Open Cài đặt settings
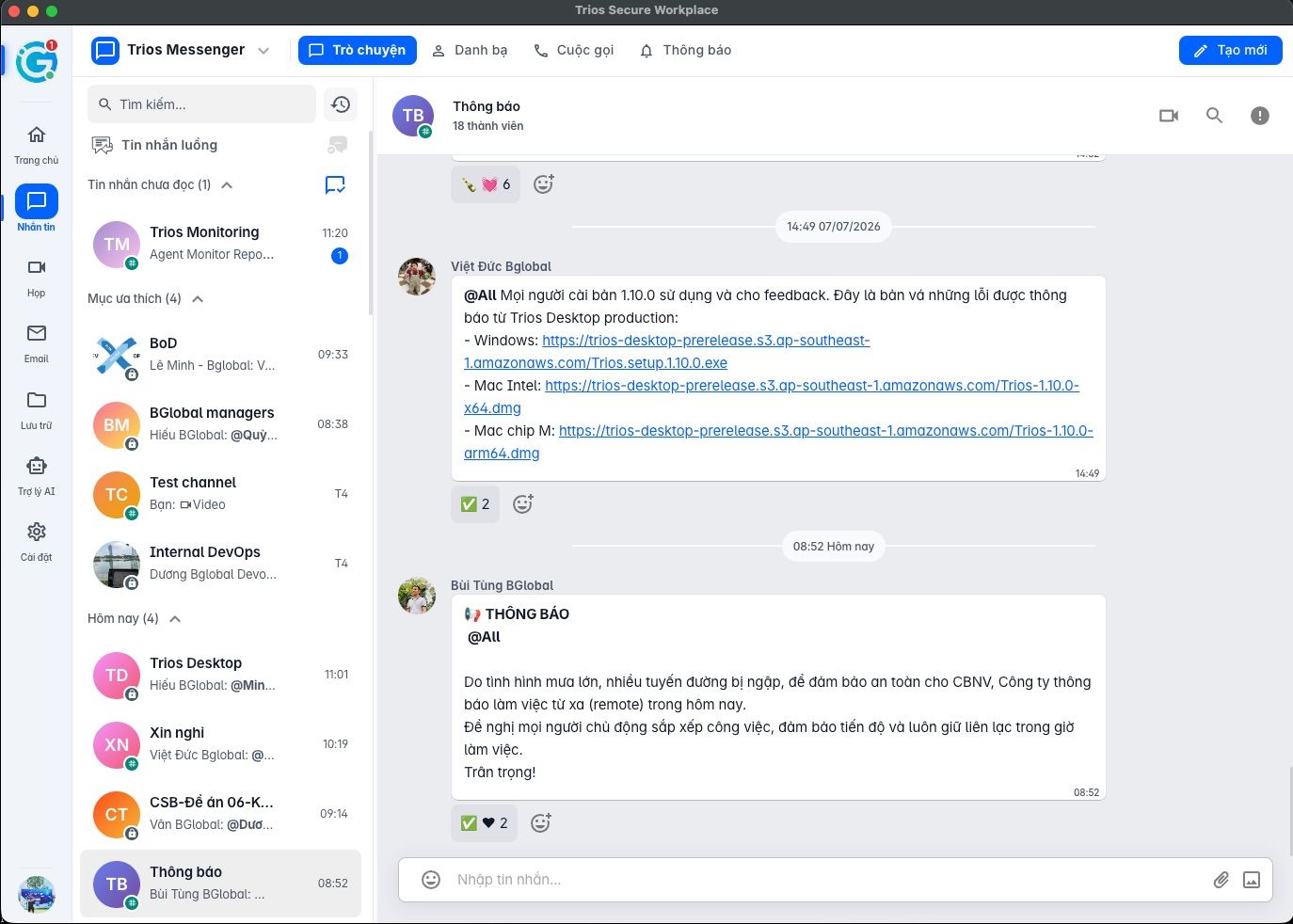 pos(37,542)
